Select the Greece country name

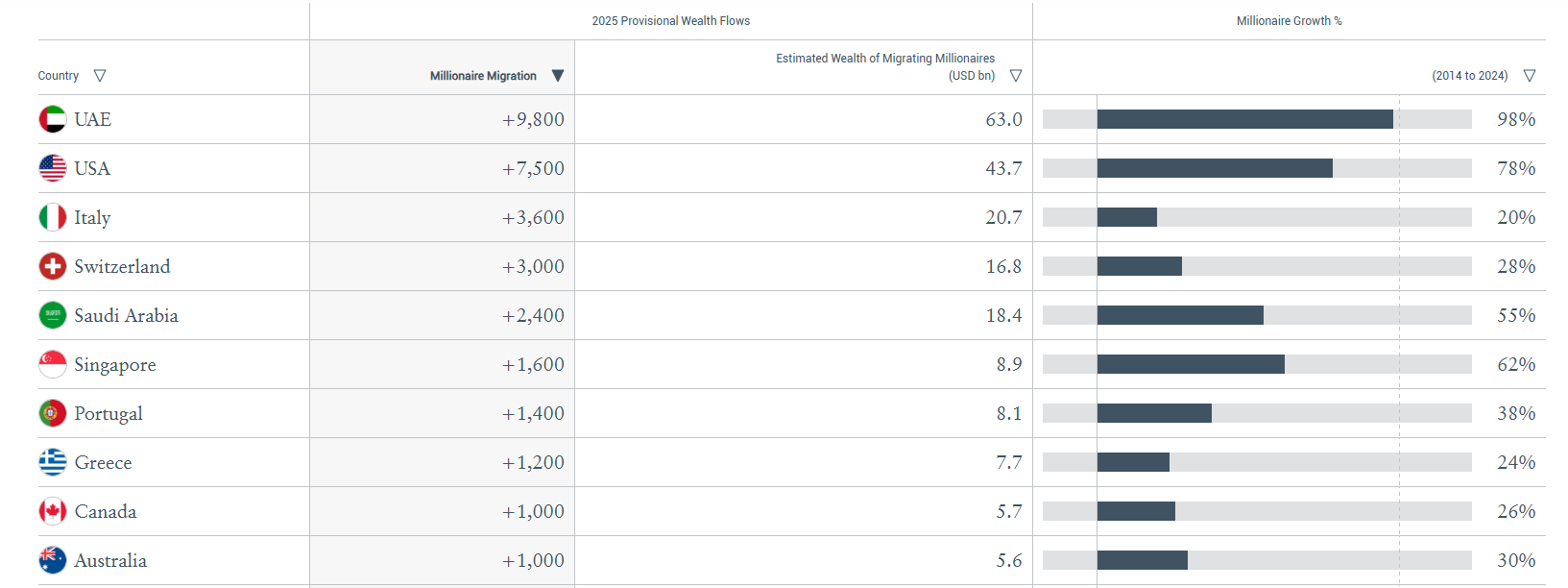[x=103, y=462]
